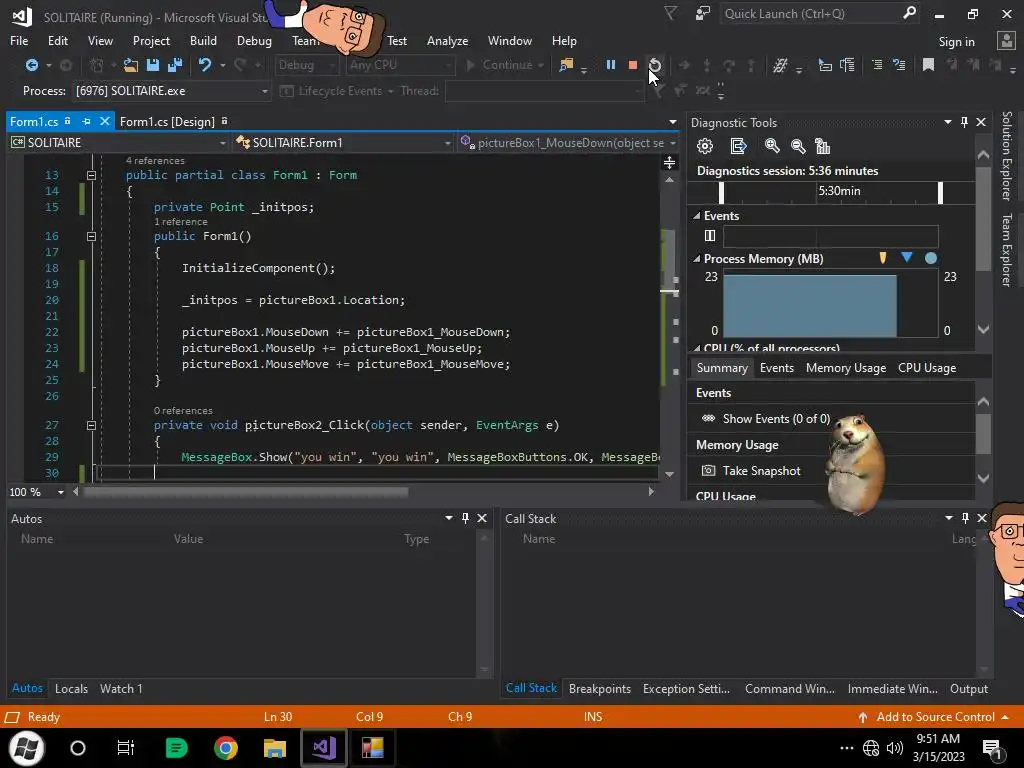The height and width of the screenshot is (768, 1024).
Task: Open Chrome from the taskbar
Action: (x=226, y=748)
